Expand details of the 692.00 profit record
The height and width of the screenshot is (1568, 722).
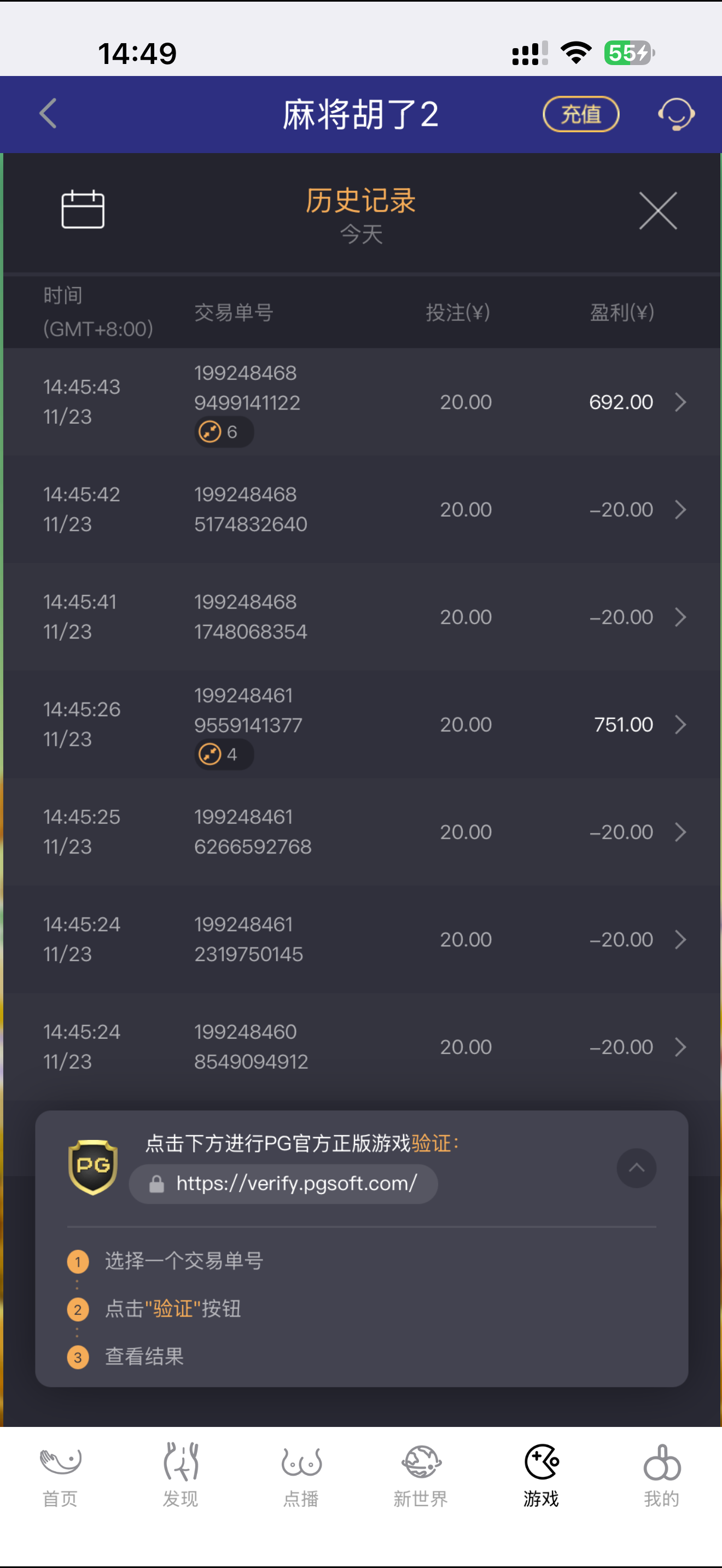[680, 402]
